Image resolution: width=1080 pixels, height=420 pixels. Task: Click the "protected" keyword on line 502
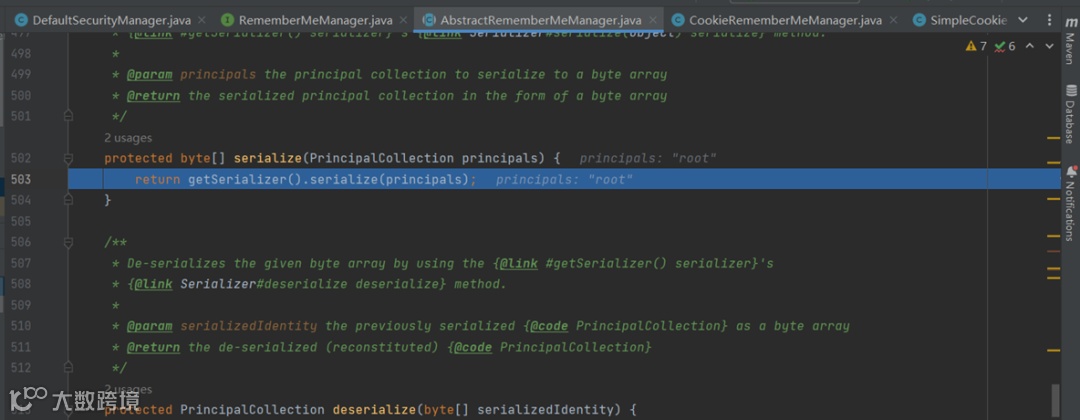pos(138,158)
